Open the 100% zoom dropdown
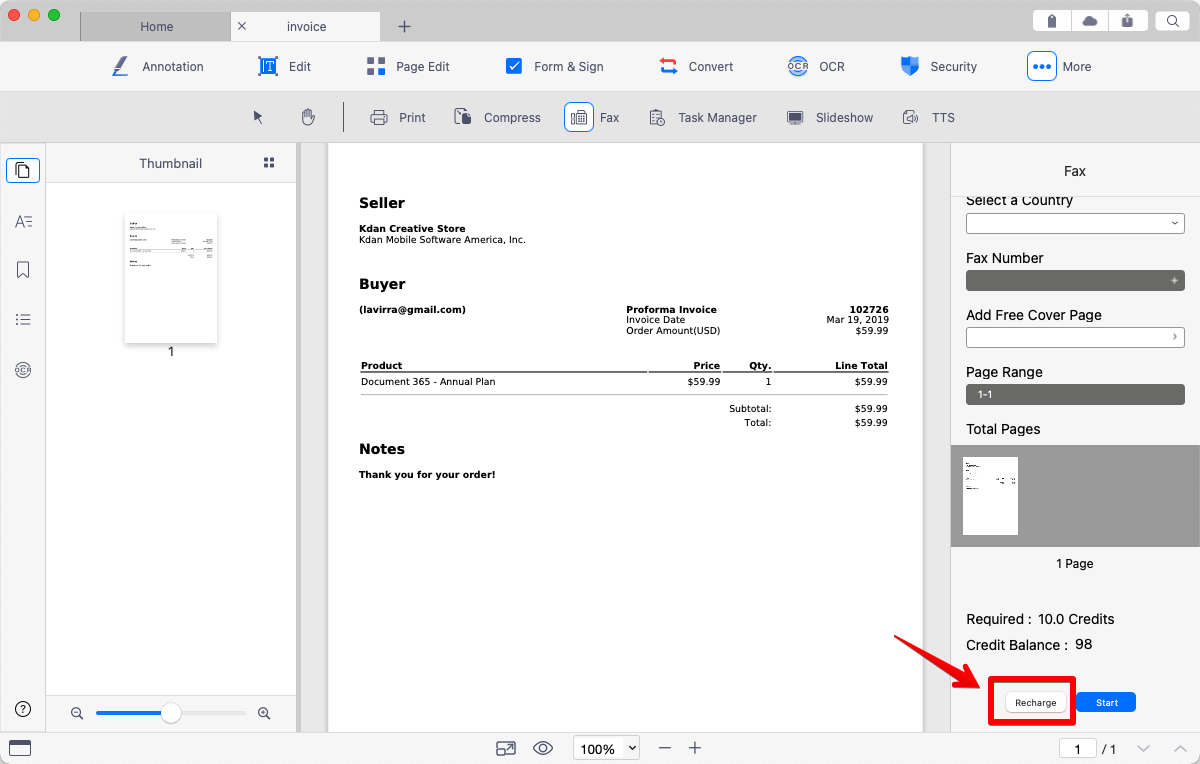 click(x=606, y=748)
